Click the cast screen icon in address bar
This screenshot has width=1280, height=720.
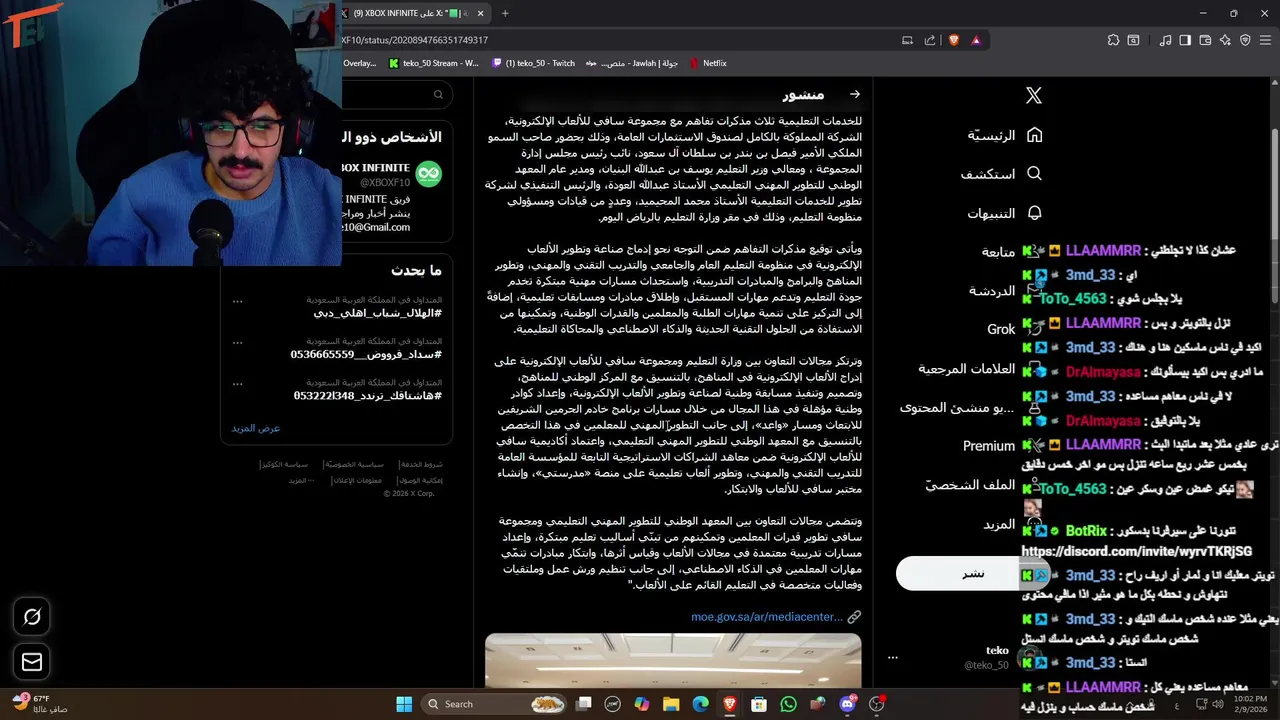pos(907,40)
